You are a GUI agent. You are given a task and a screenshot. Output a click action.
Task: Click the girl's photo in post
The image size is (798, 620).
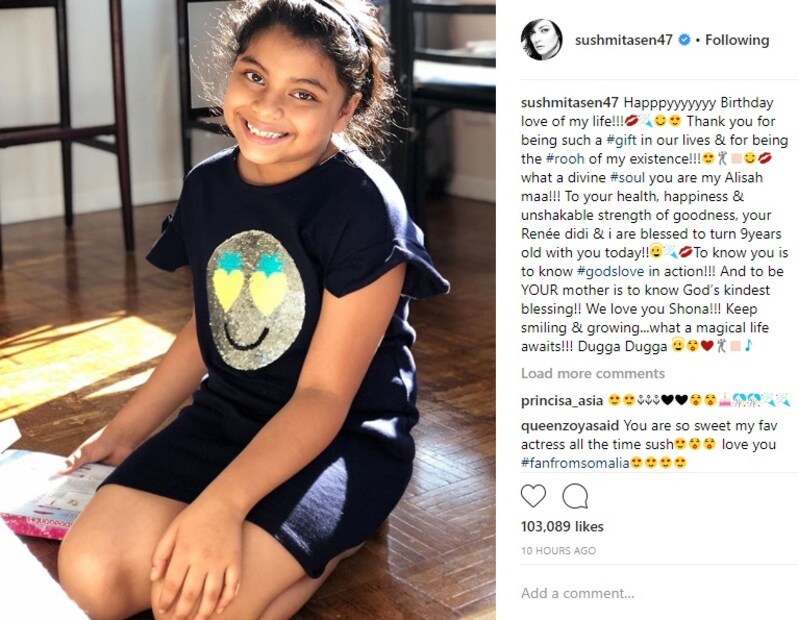[x=248, y=310]
